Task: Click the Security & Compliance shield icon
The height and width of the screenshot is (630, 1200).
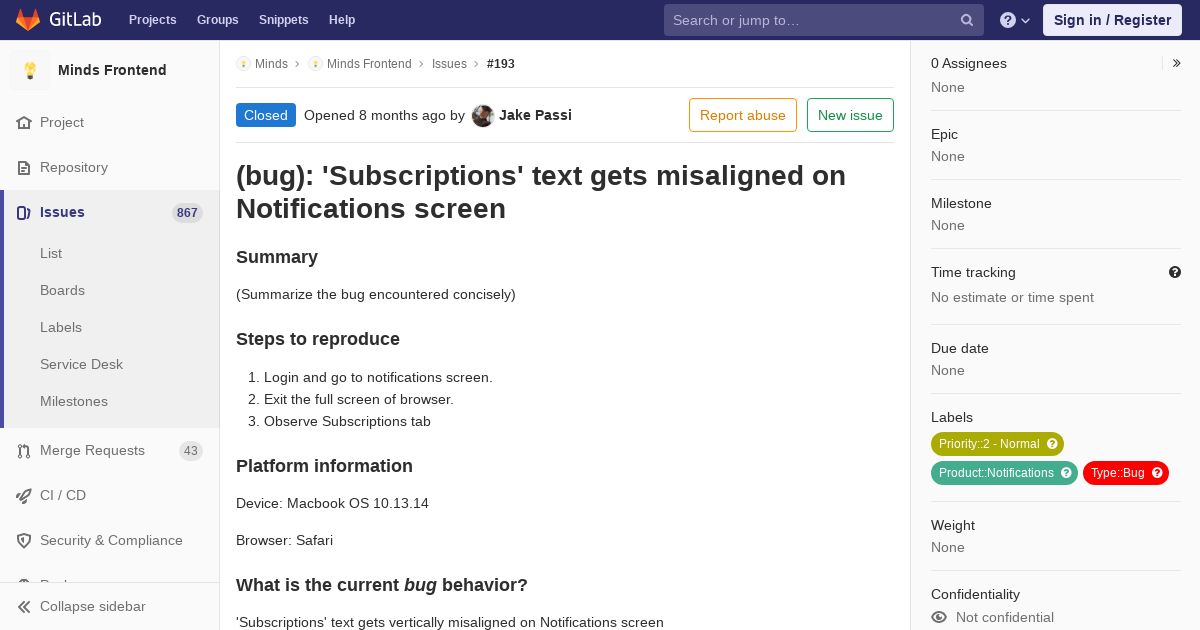Action: tap(24, 540)
